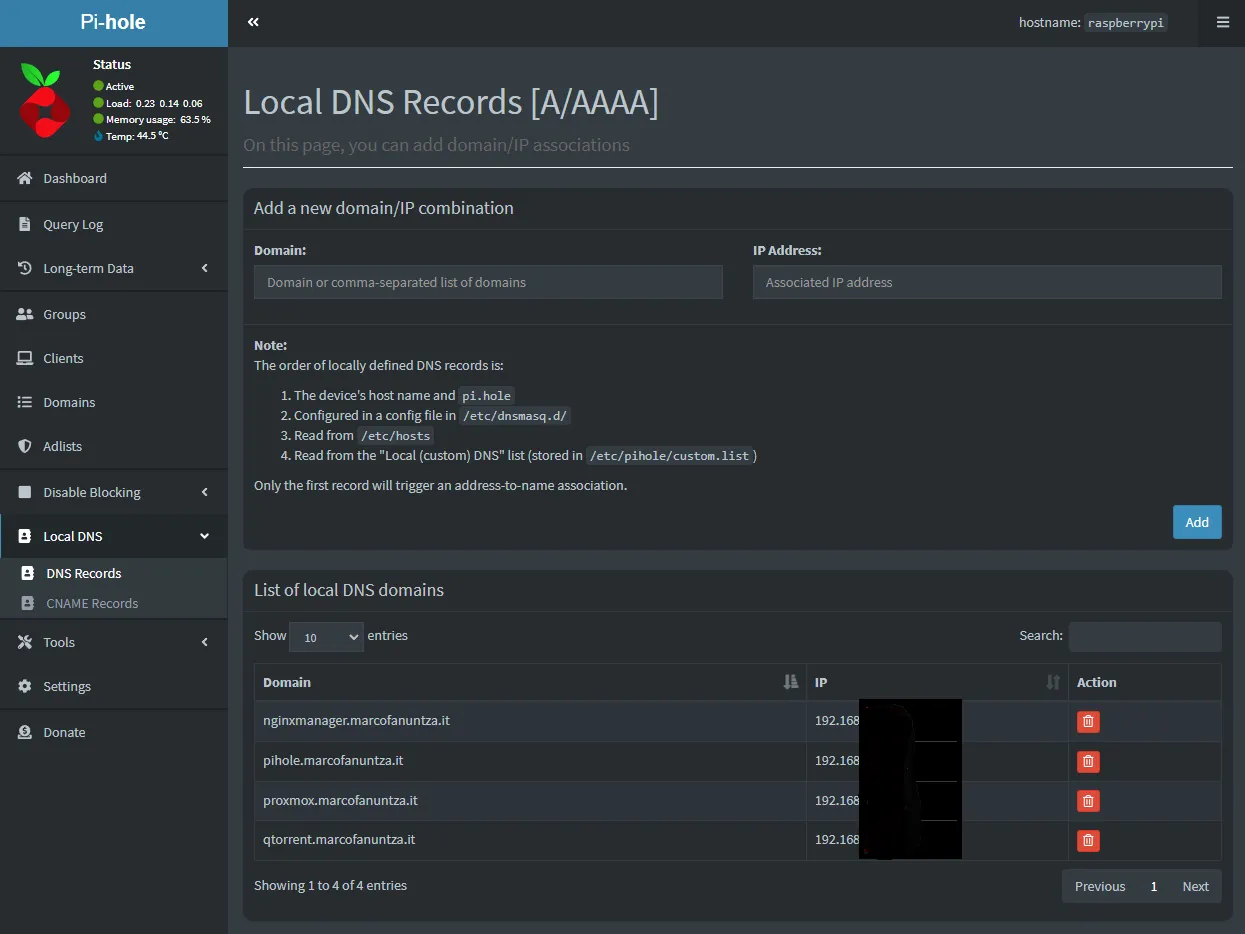Viewport: 1245px width, 934px height.
Task: Select the DNS Records submenu item
Action: point(114,573)
